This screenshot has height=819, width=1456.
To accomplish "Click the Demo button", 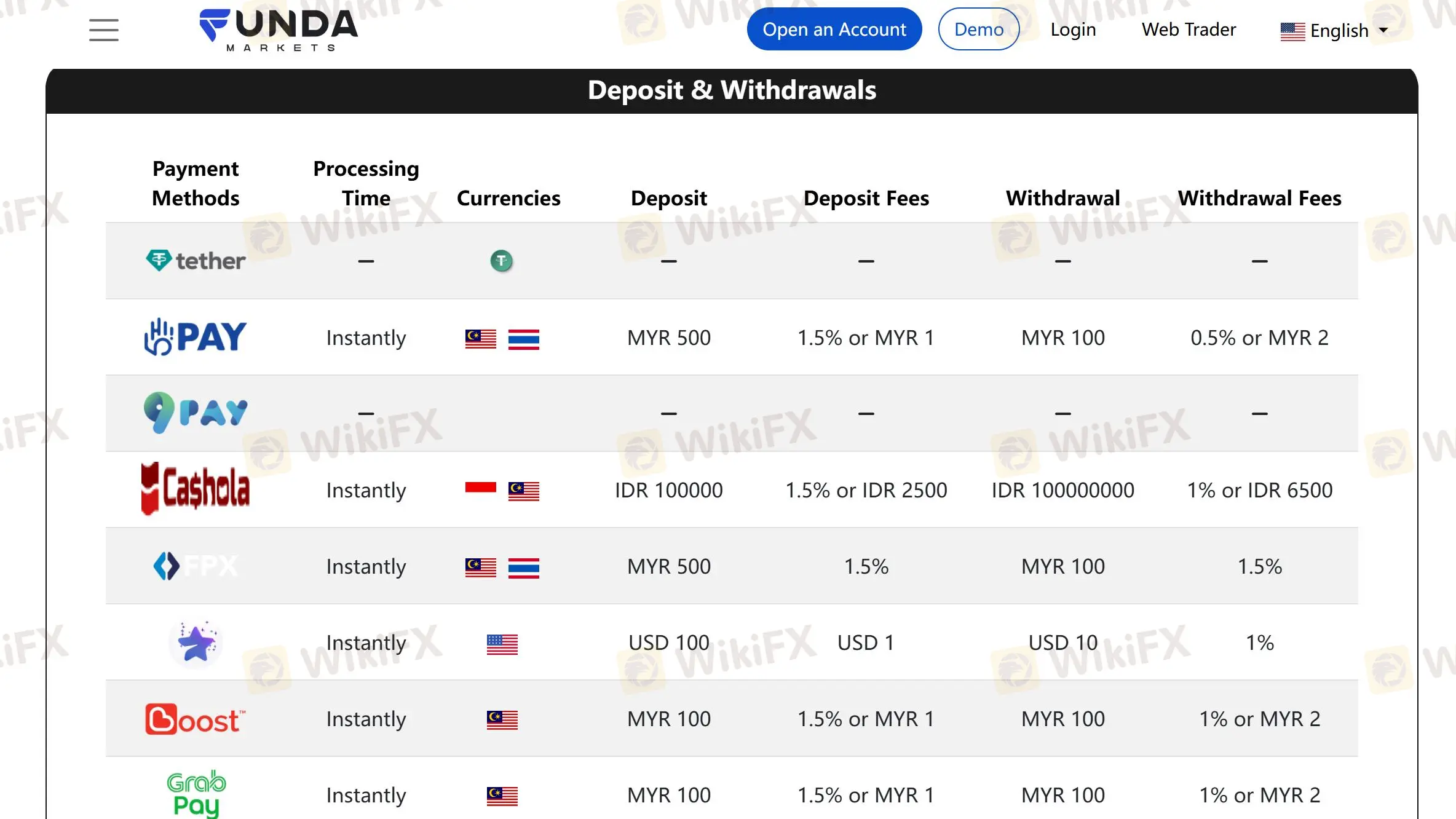I will pos(978,29).
